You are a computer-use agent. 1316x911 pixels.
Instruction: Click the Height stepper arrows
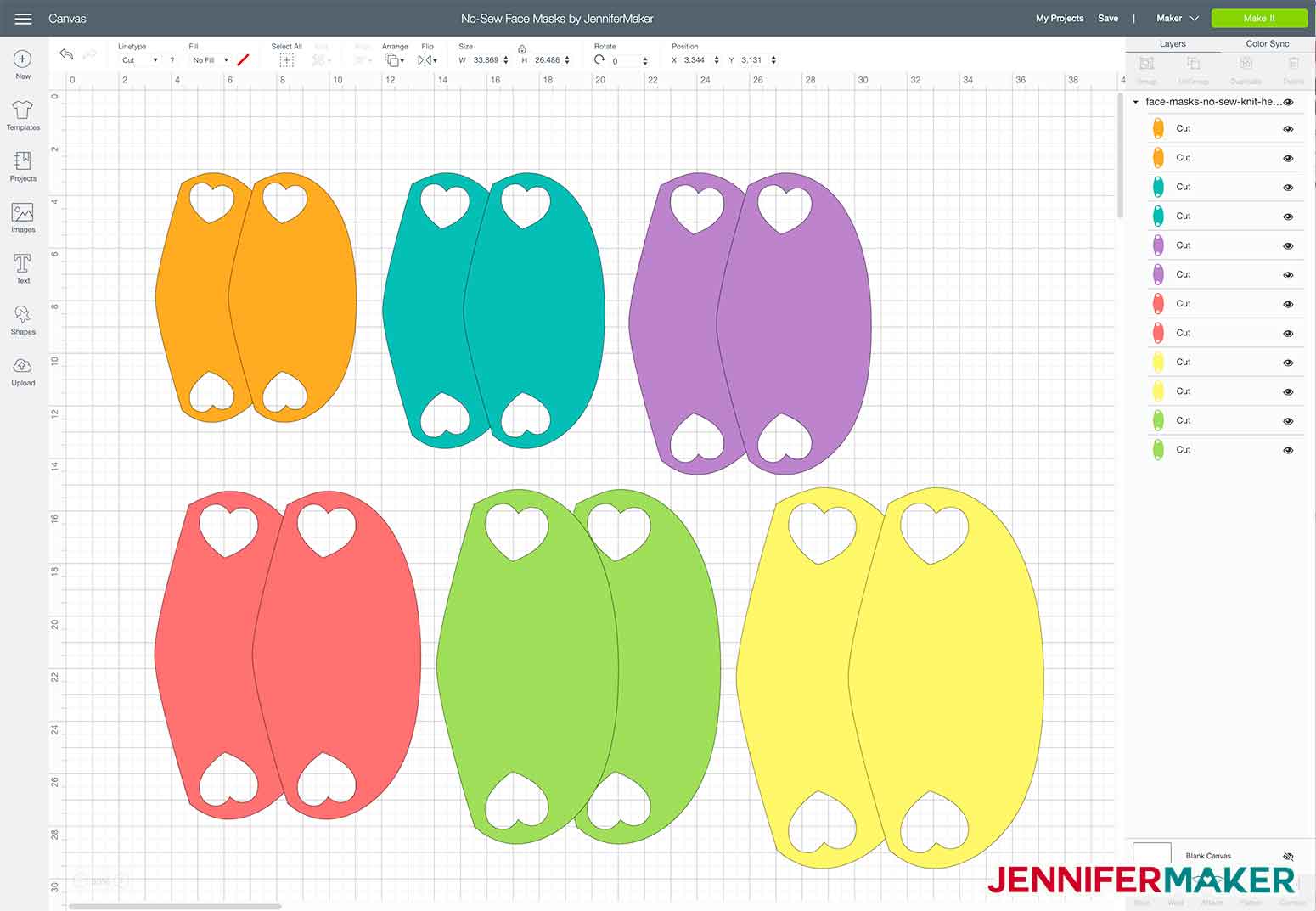tap(567, 60)
